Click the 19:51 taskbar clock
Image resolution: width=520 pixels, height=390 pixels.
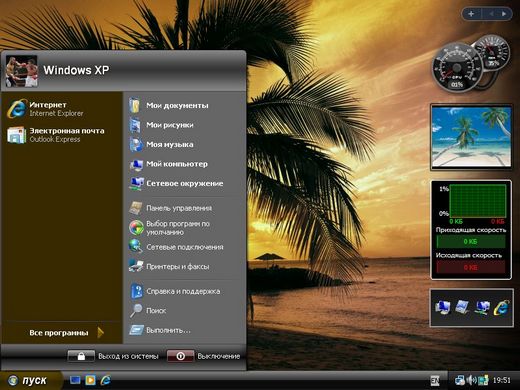(502, 380)
